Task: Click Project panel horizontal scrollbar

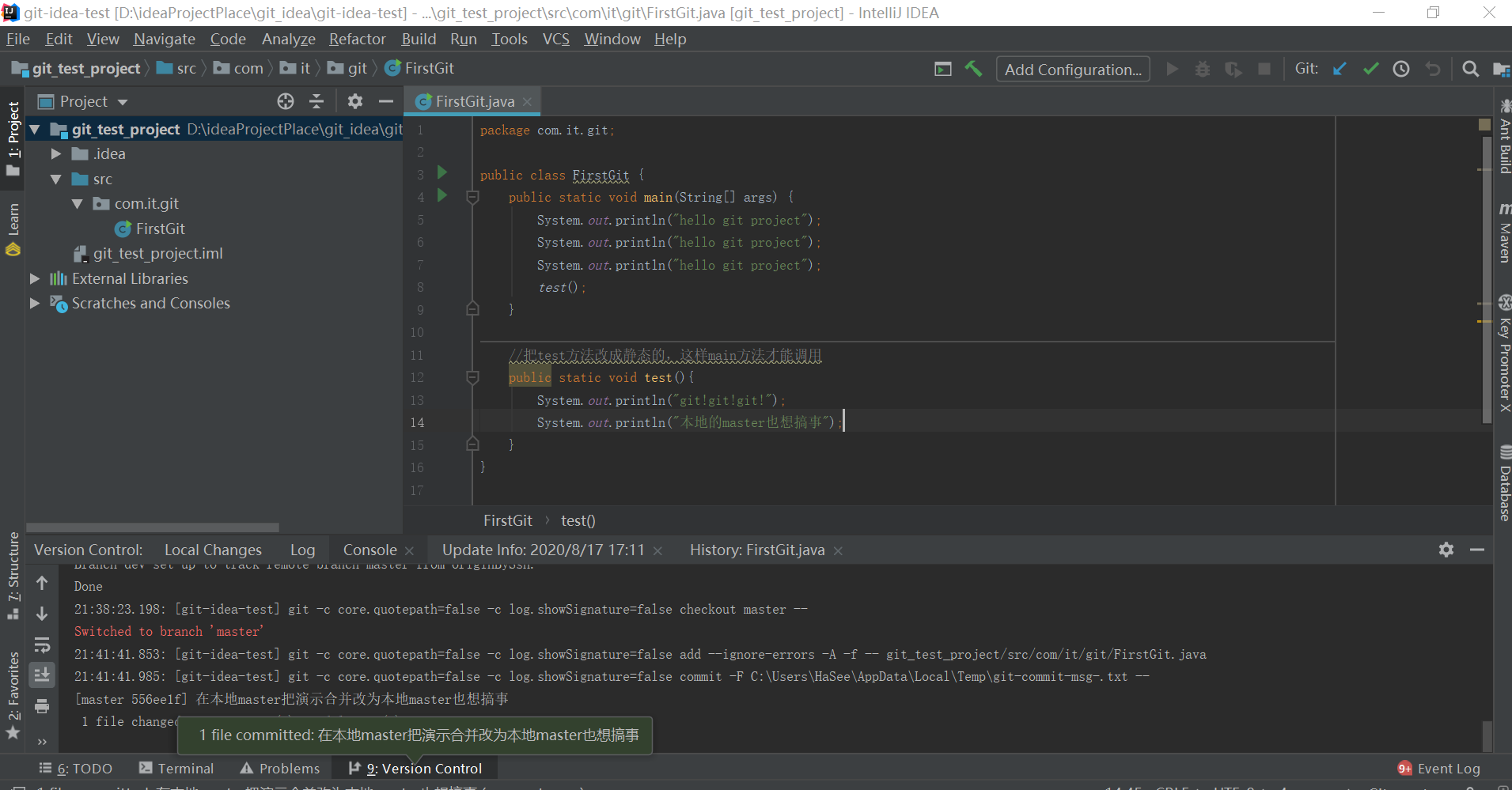Action: 153,527
